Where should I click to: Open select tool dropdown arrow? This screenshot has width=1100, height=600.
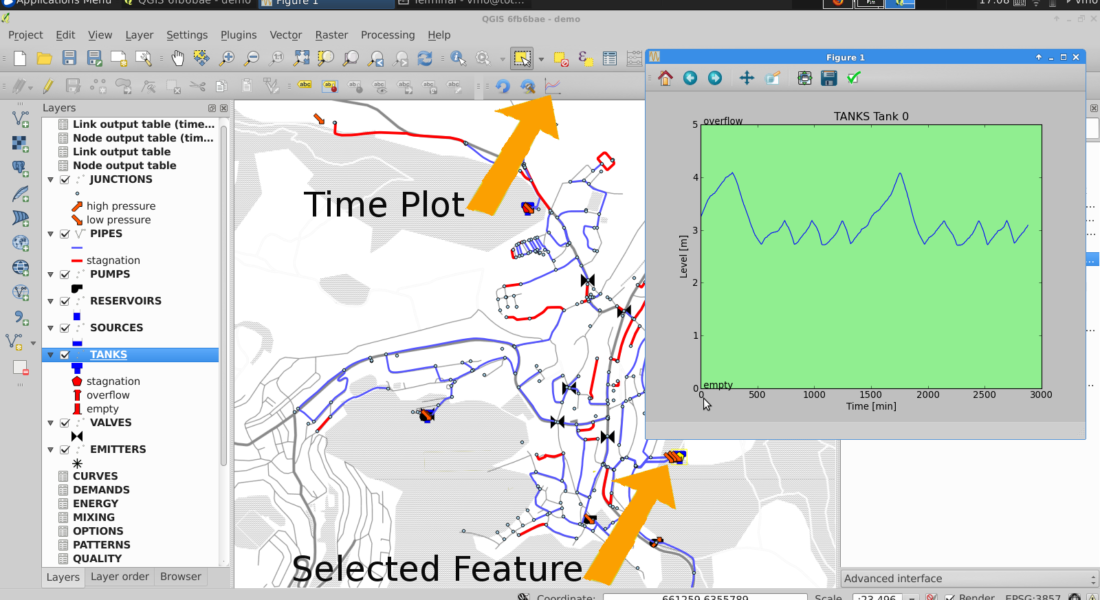541,60
